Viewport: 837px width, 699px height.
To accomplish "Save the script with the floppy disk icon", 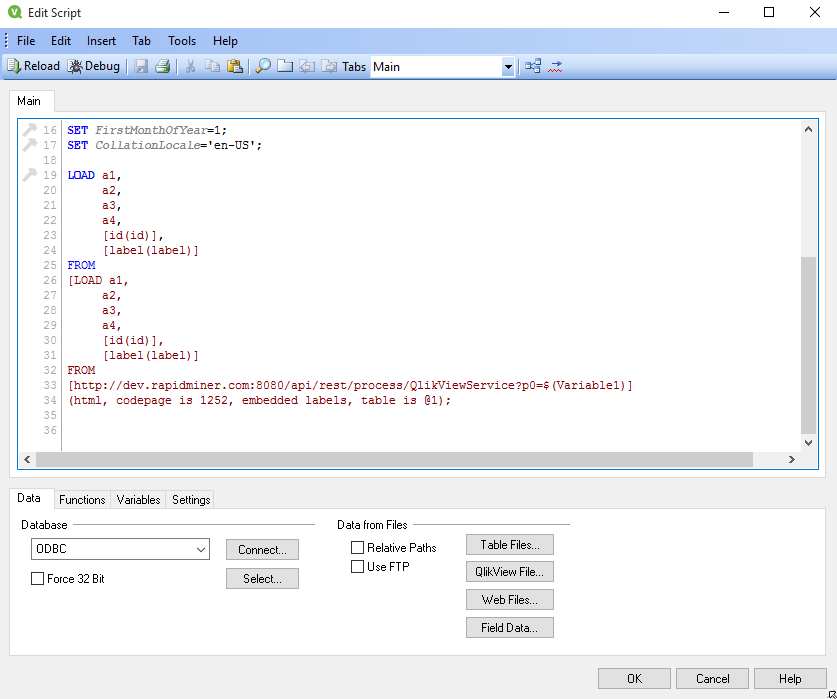I will coord(141,66).
